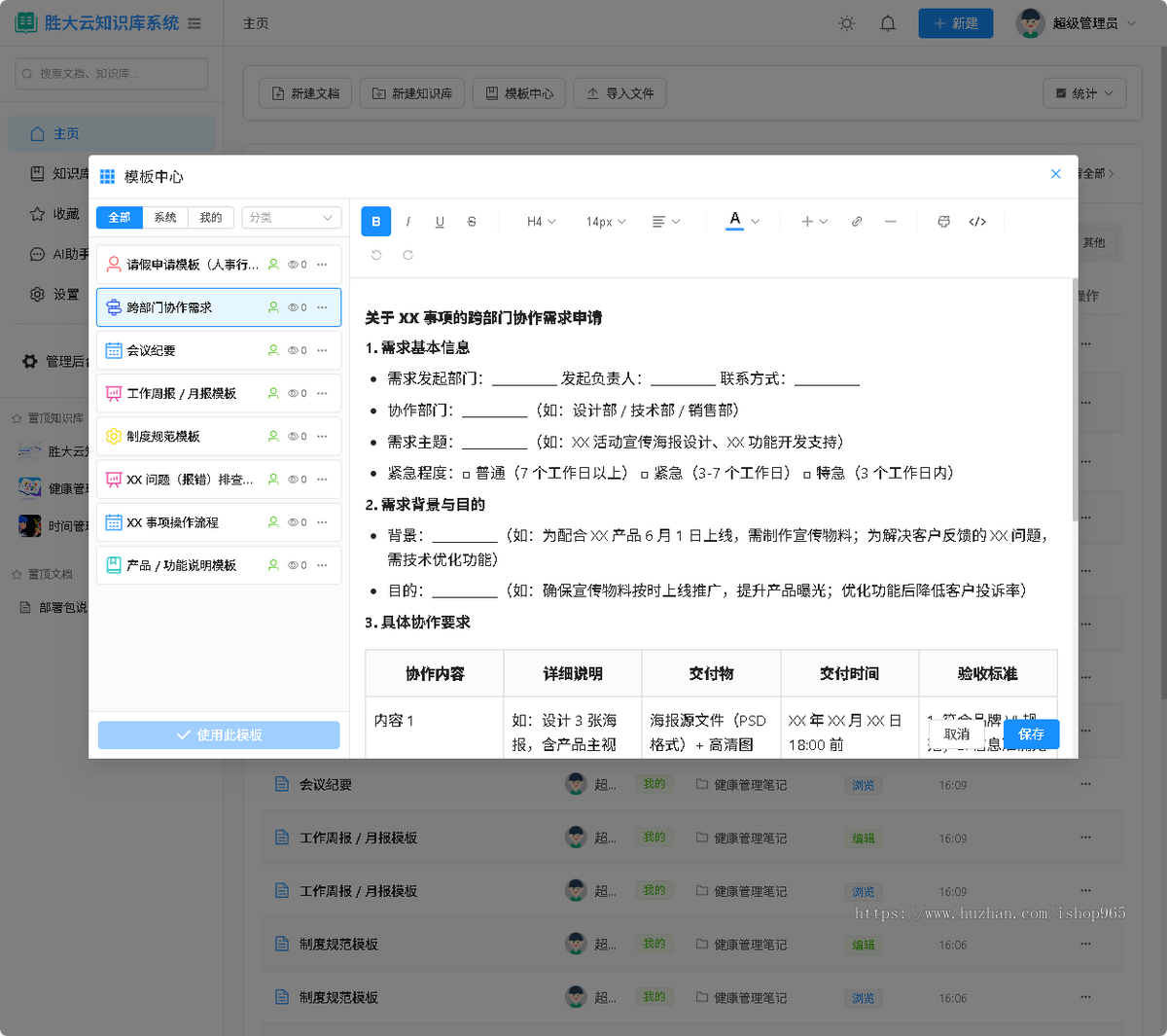This screenshot has height=1036, width=1167.
Task: Go to 主页 in the sidebar
Action: click(x=112, y=133)
